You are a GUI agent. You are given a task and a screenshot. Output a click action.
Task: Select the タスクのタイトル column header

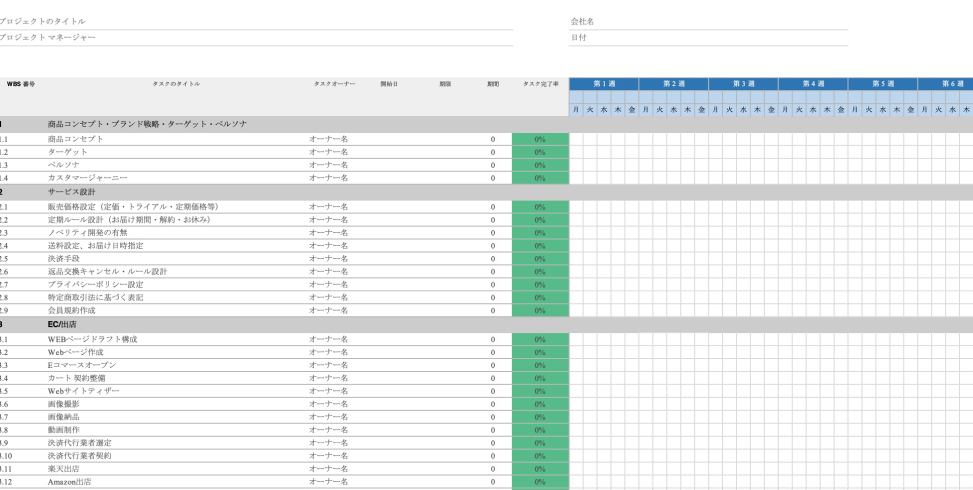point(176,84)
